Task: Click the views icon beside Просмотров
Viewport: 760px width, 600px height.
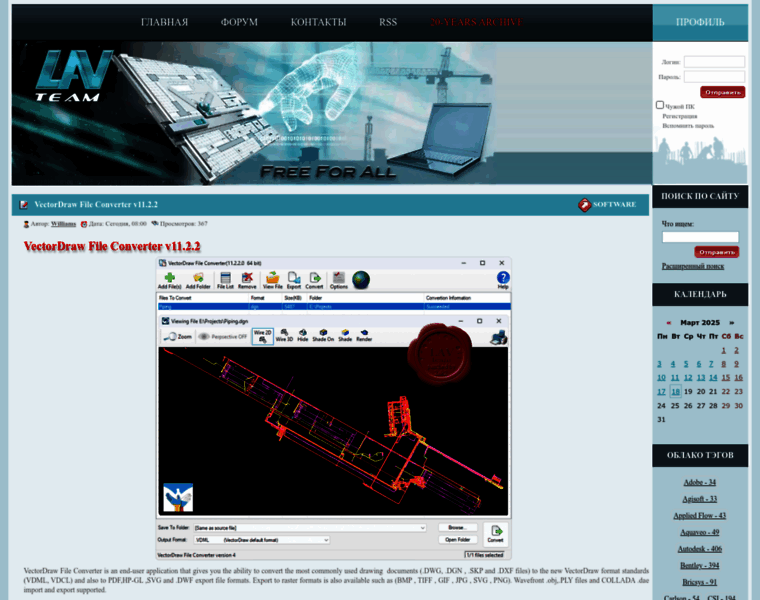Action: pyautogui.click(x=155, y=224)
